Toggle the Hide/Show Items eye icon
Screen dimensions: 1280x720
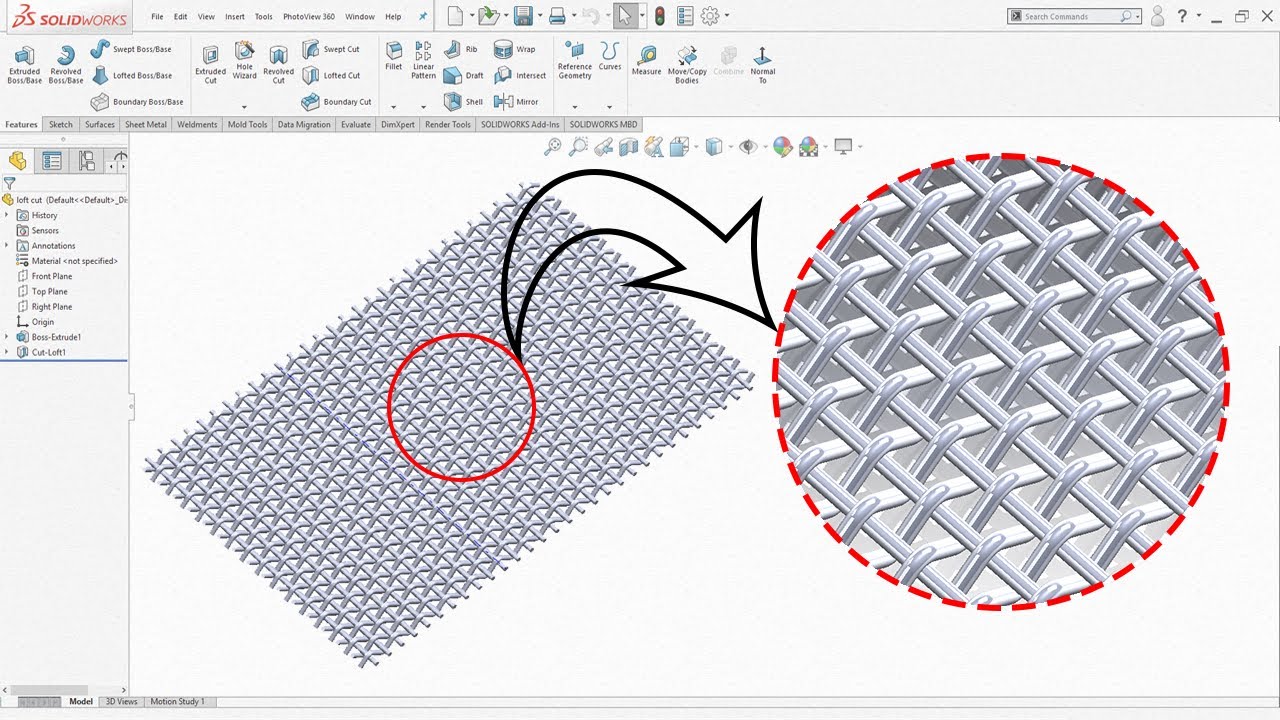coord(746,147)
